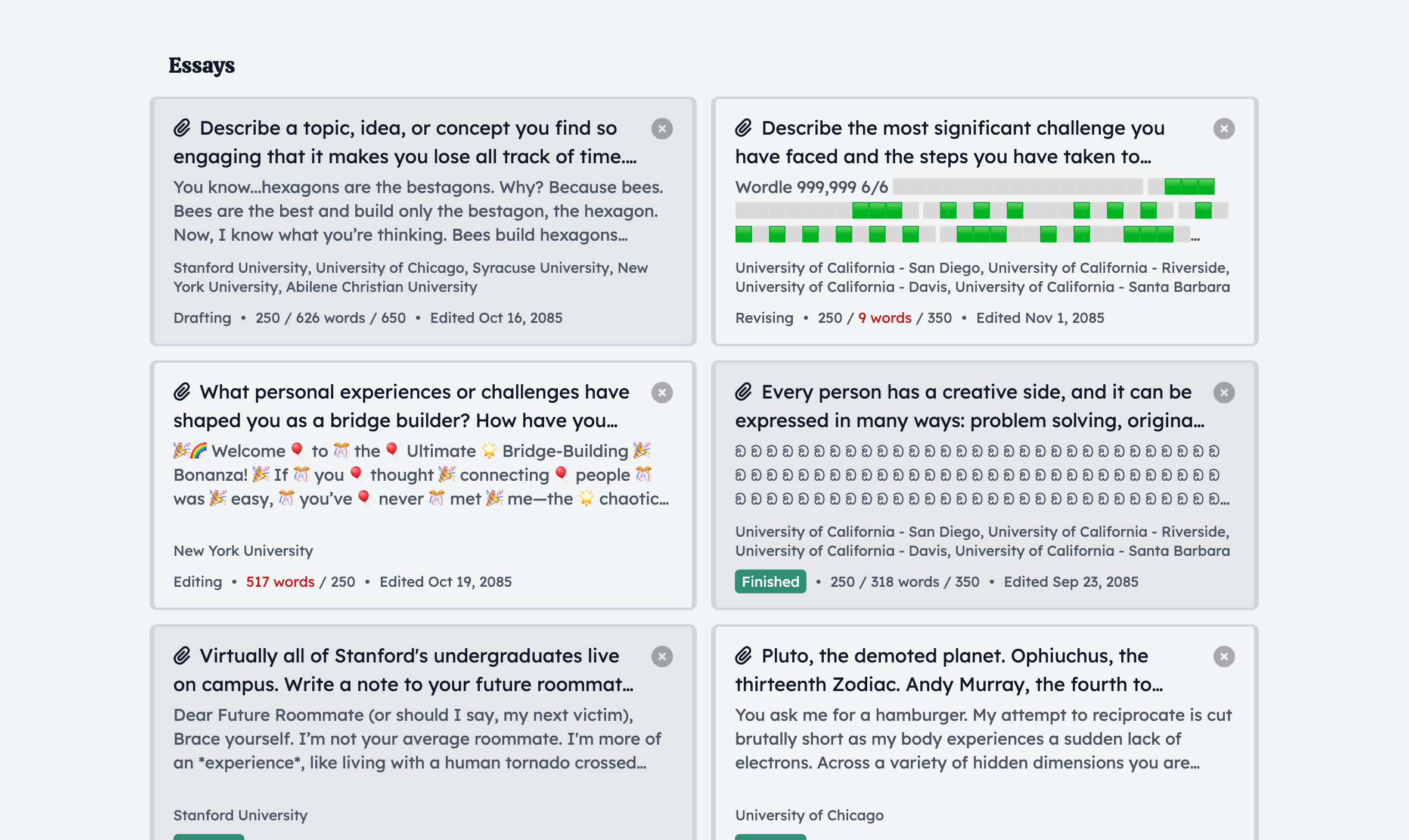1409x840 pixels.
Task: Dismiss the Pluto demoted planet essay
Action: click(x=1224, y=657)
